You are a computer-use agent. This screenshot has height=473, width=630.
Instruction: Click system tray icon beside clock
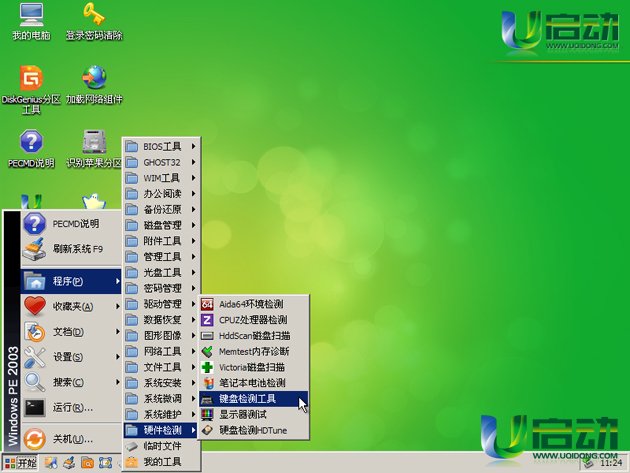click(x=589, y=463)
